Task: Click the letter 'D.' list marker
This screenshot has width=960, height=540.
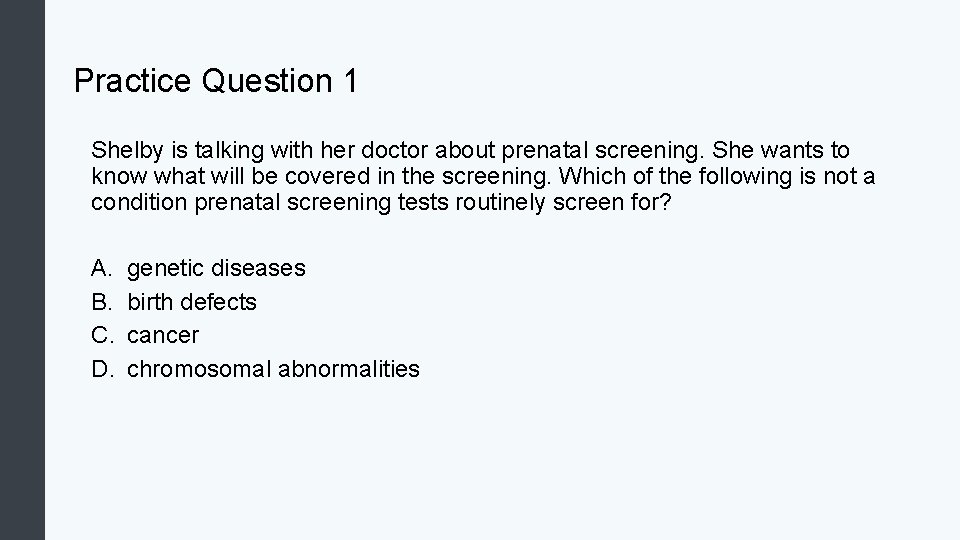Action: point(101,369)
